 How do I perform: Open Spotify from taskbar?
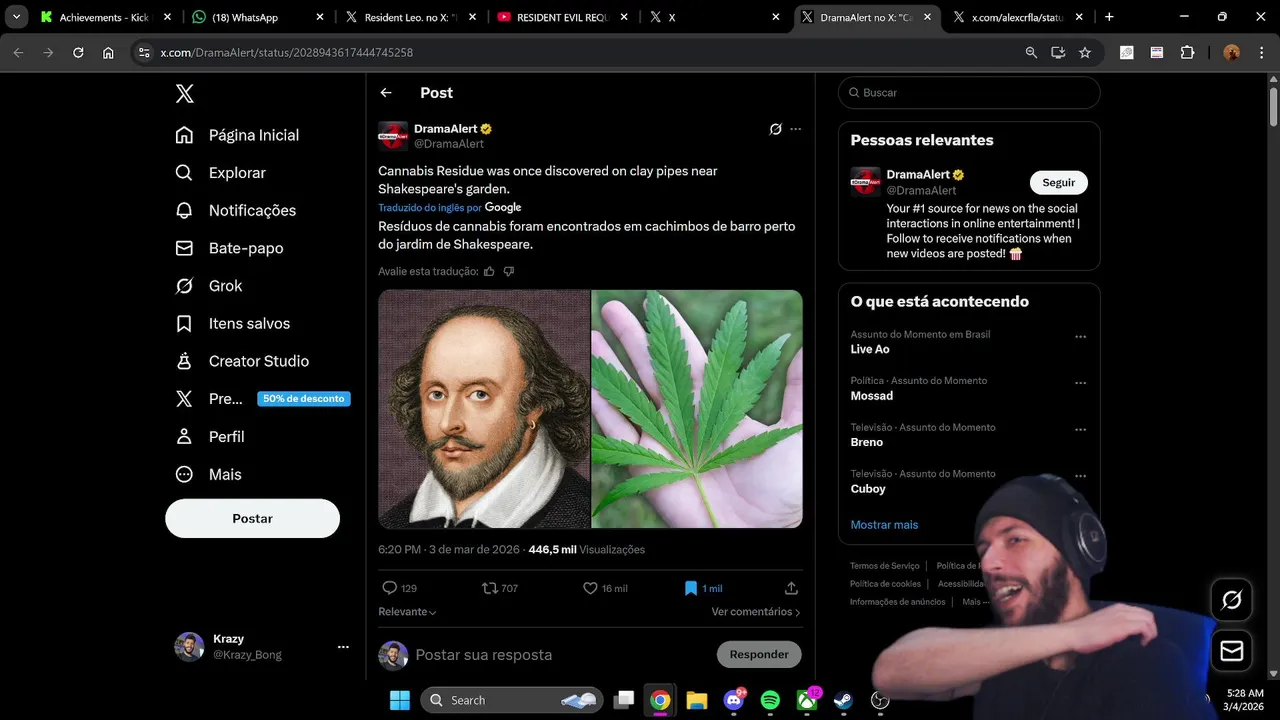click(x=770, y=700)
